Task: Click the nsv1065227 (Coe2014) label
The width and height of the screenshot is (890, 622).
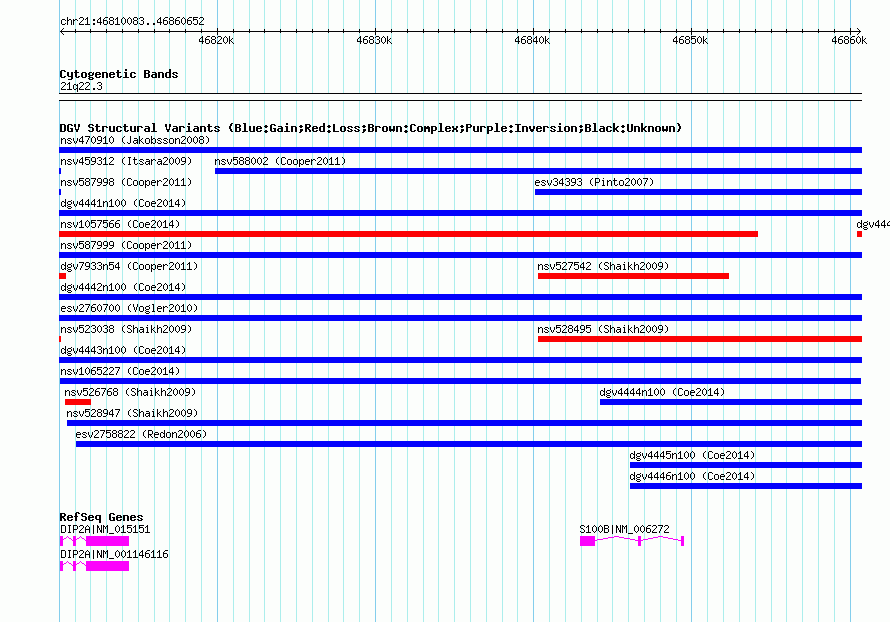Action: pyautogui.click(x=120, y=371)
